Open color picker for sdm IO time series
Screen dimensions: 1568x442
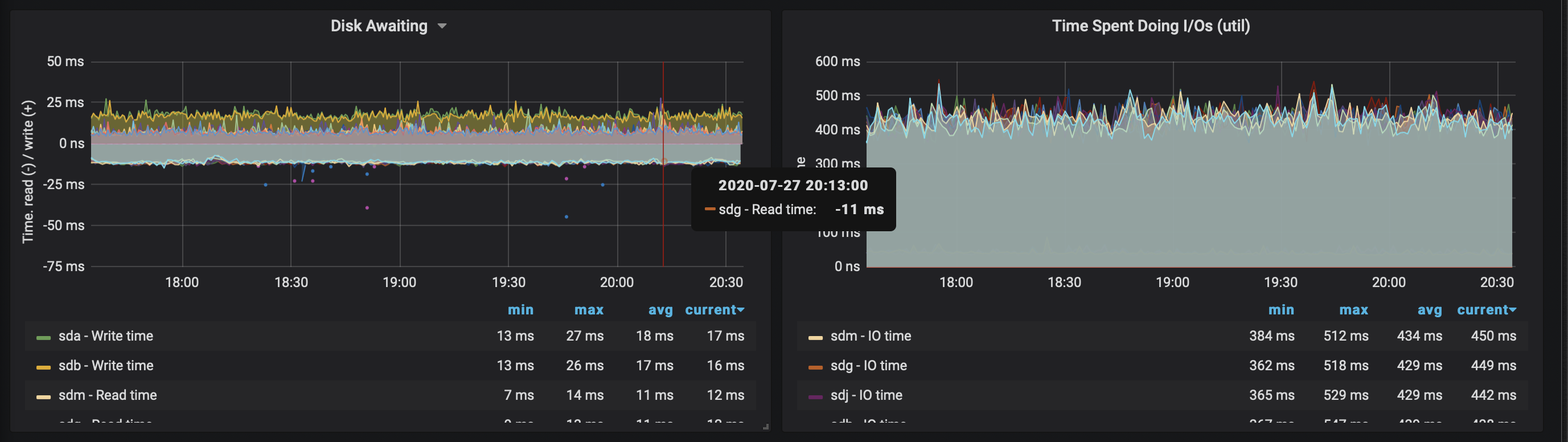point(816,337)
